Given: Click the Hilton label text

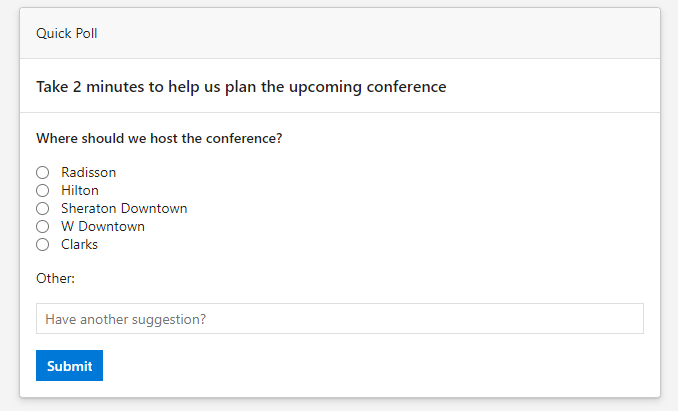Looking at the screenshot, I should coord(80,191).
